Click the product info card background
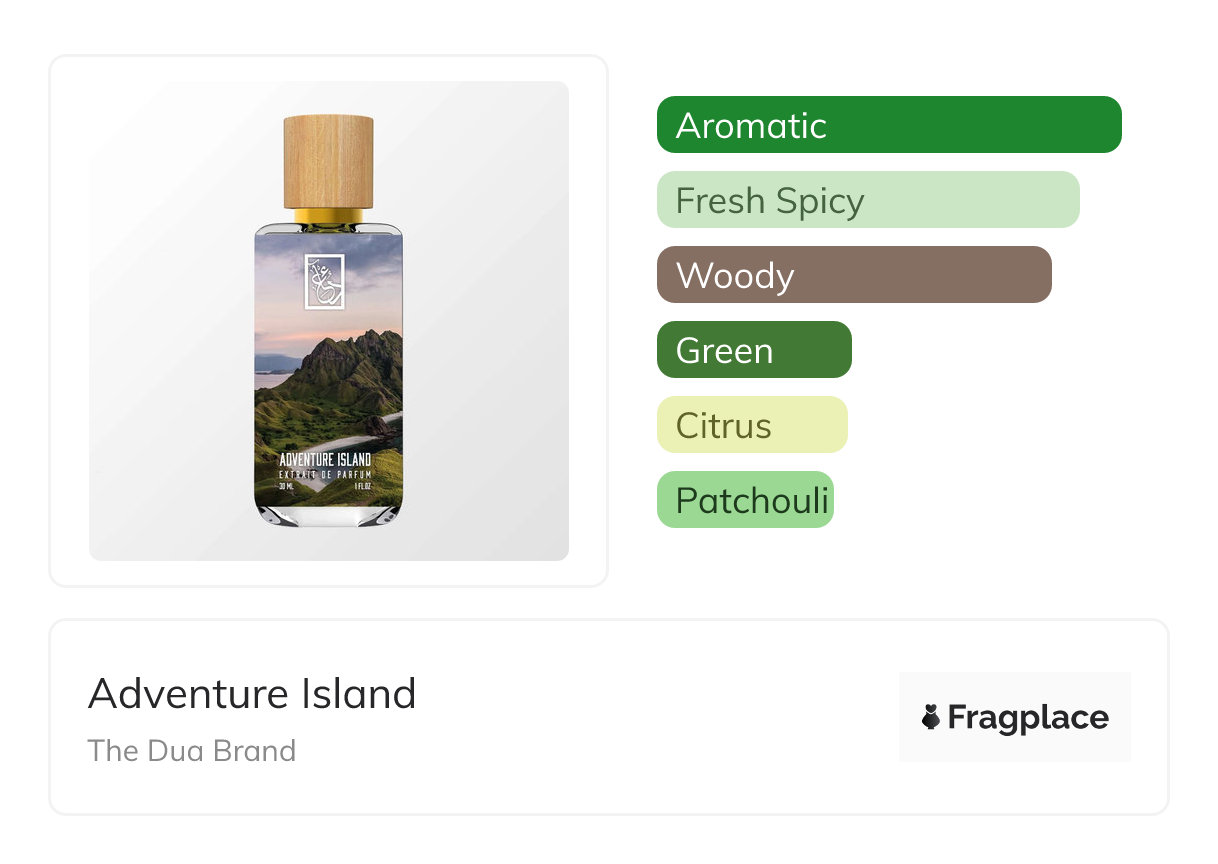The height and width of the screenshot is (864, 1218). point(608,717)
